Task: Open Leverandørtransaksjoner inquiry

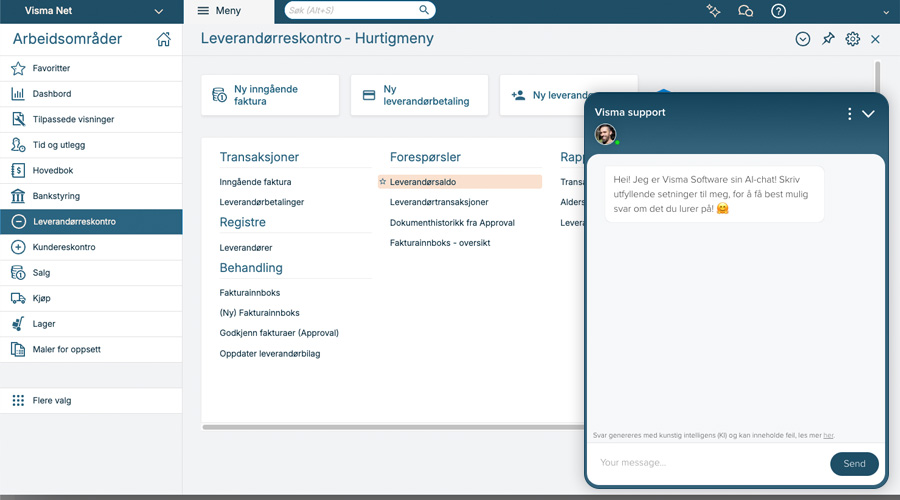Action: point(439,202)
